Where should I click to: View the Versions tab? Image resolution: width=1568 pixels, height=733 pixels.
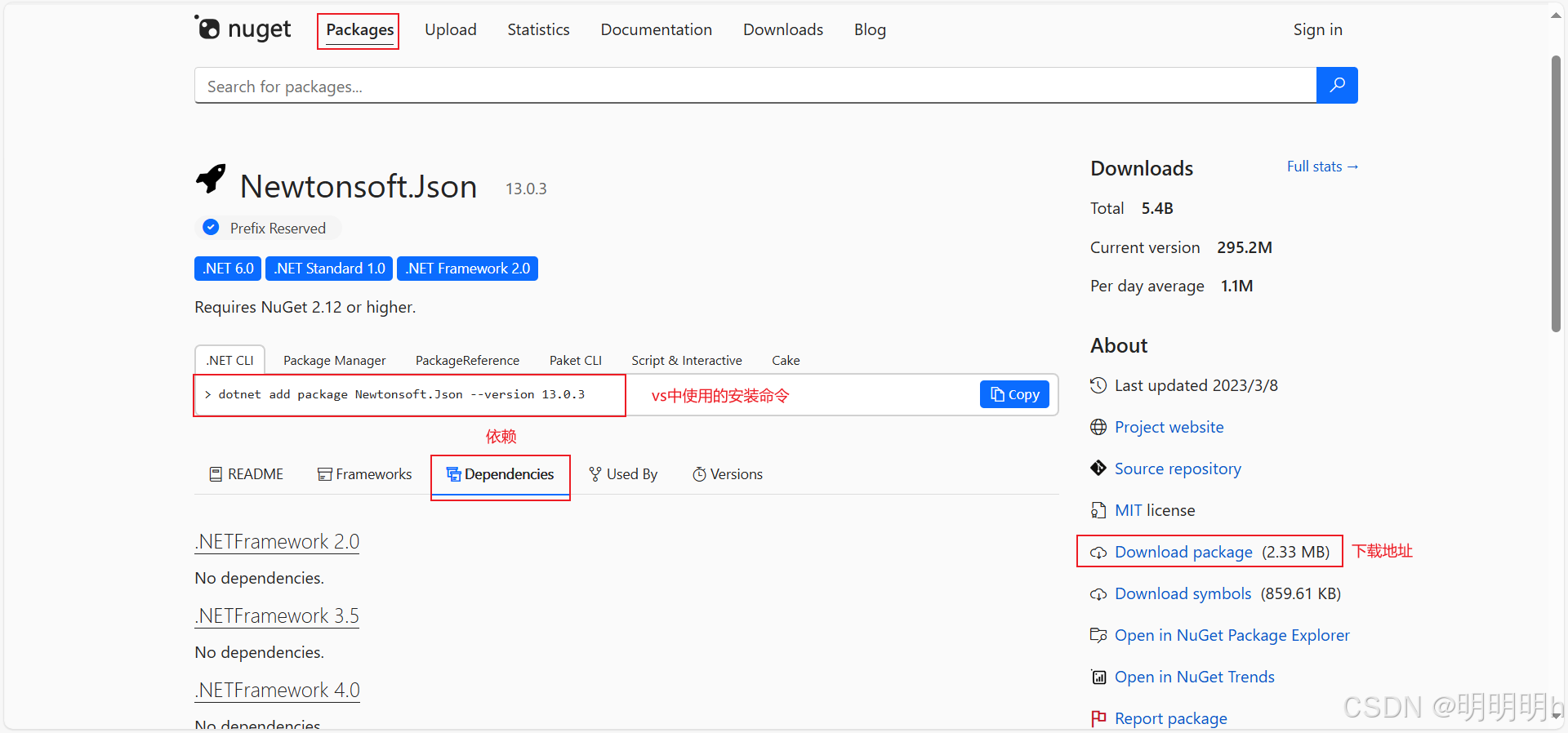click(728, 474)
